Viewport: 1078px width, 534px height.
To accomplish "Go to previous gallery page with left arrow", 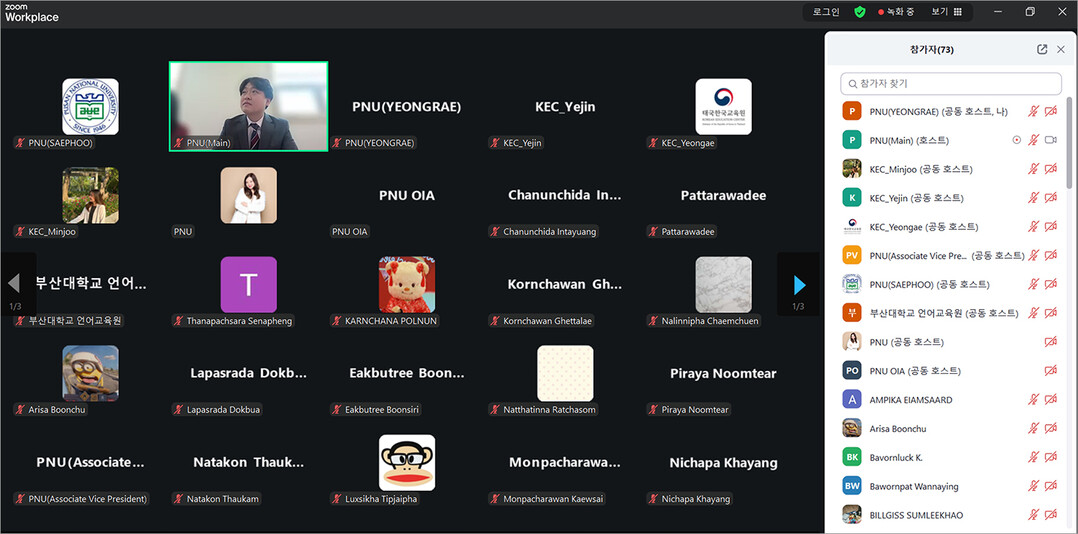I will point(15,284).
